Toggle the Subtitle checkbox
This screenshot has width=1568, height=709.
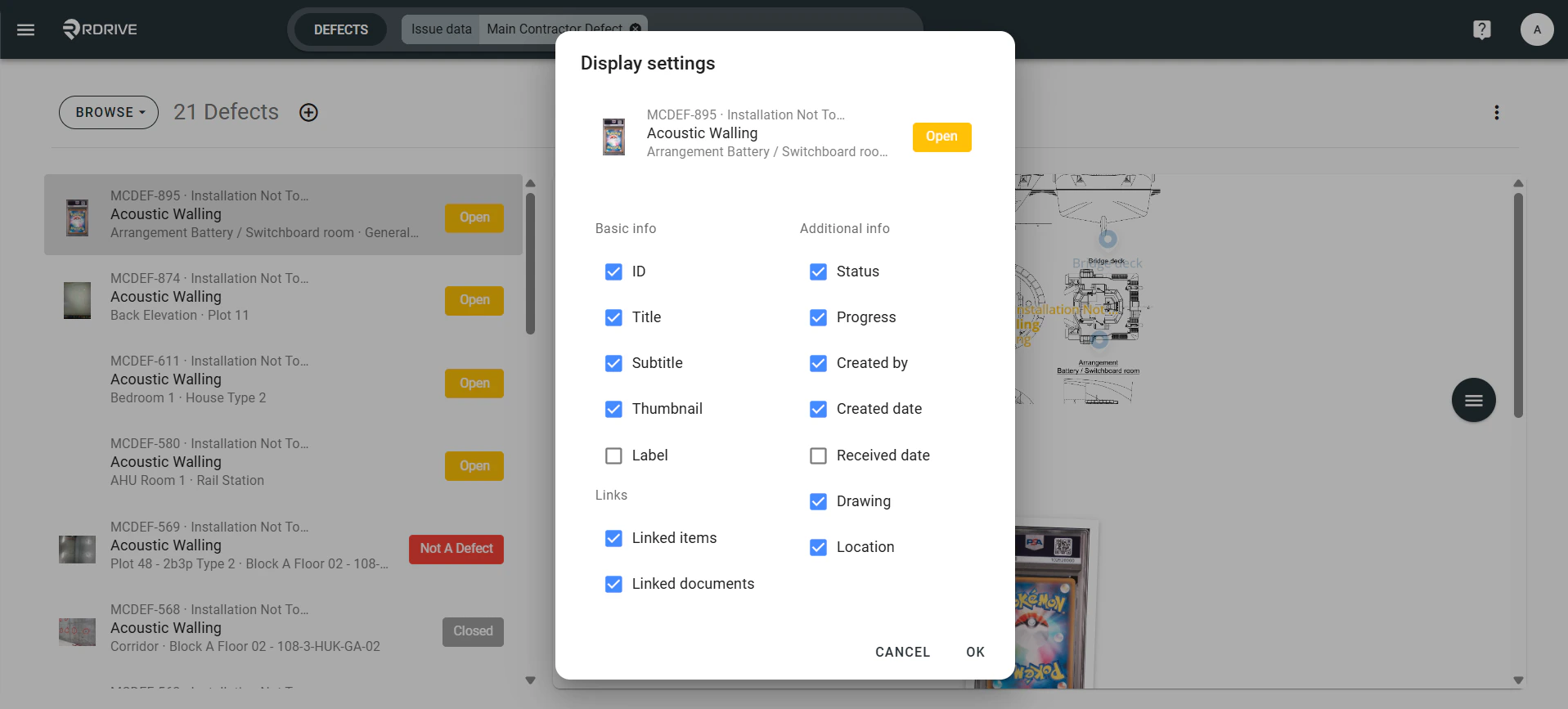point(613,363)
